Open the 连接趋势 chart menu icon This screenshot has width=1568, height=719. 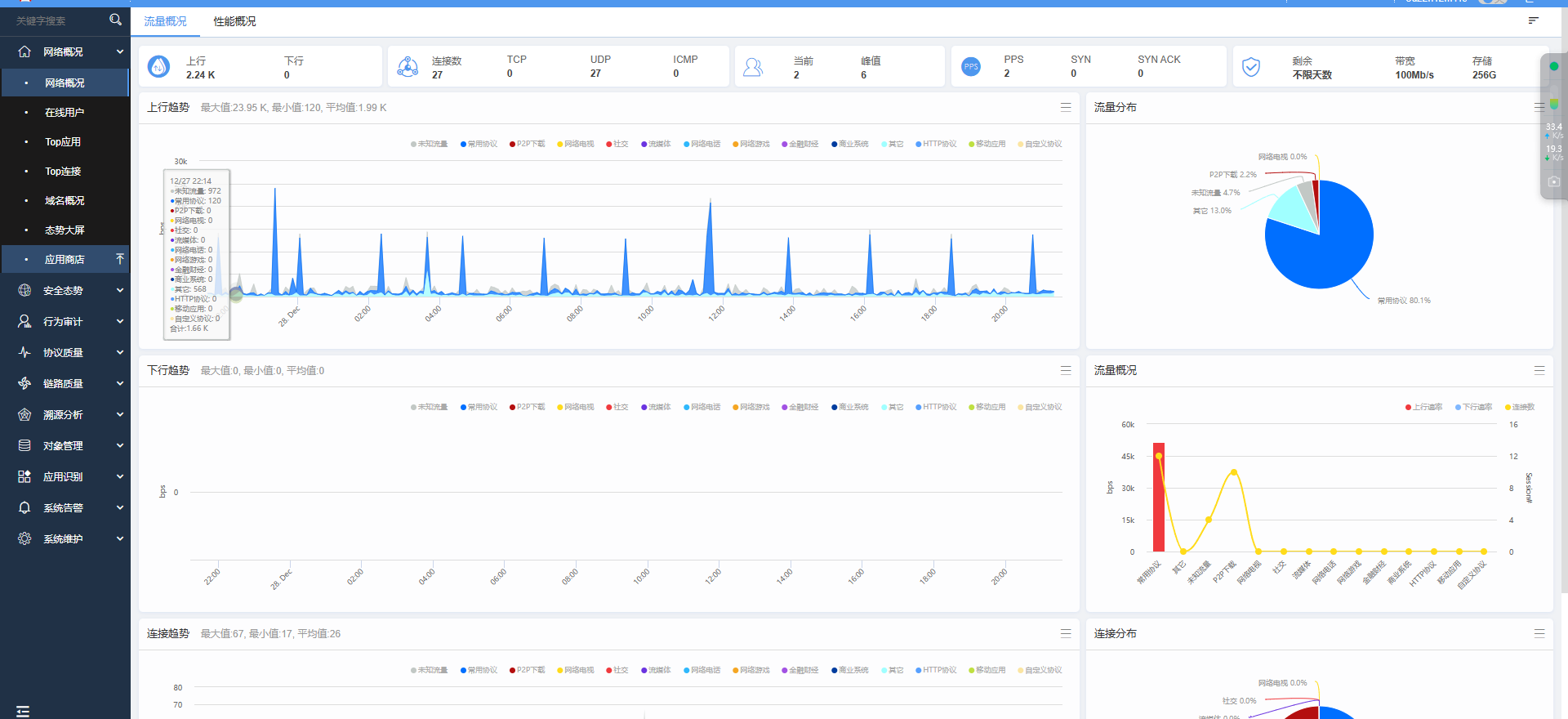(x=1066, y=633)
